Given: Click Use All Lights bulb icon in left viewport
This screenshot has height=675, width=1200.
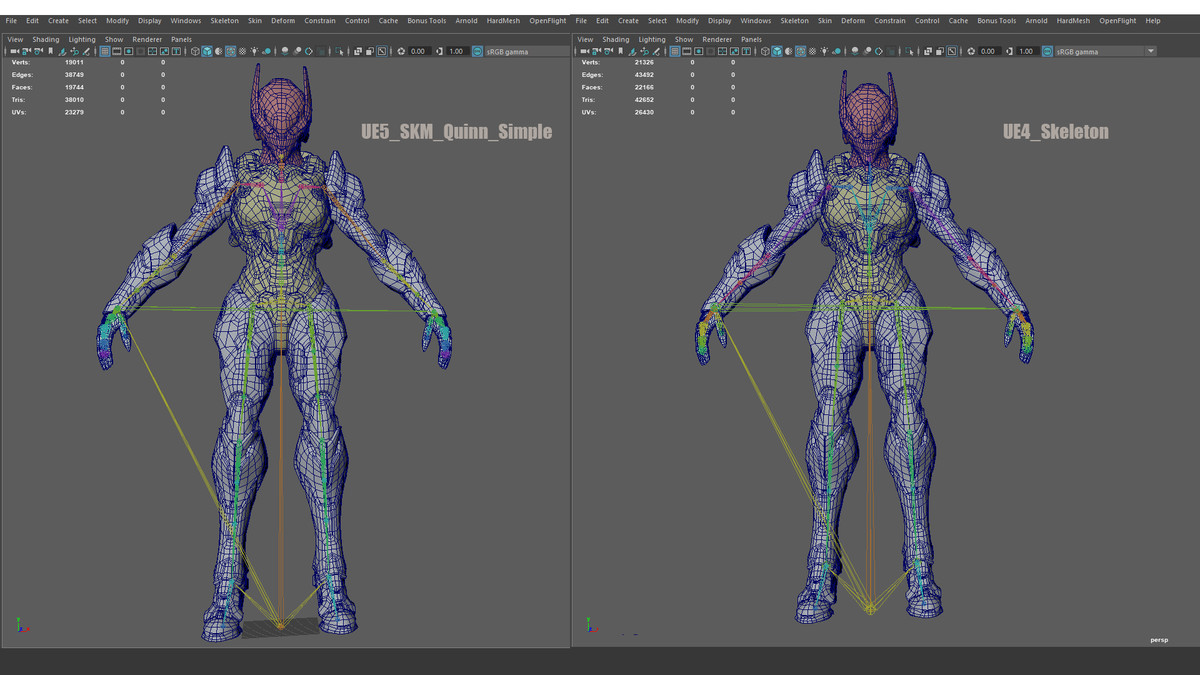Looking at the screenshot, I should pyautogui.click(x=254, y=51).
